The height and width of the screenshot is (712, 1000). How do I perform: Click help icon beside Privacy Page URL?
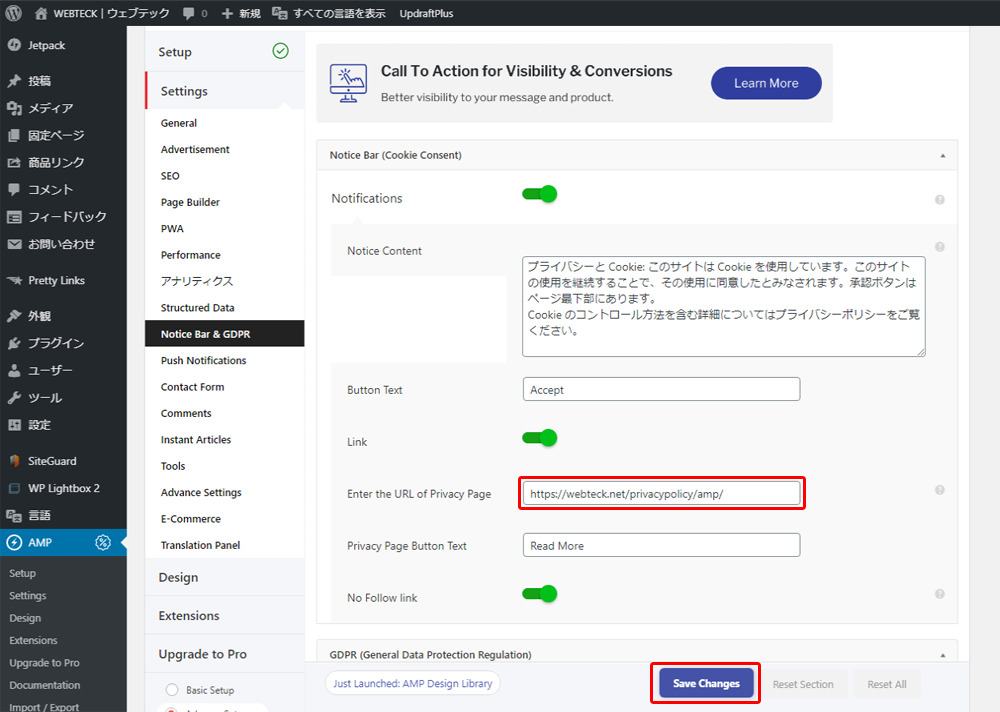tap(939, 490)
